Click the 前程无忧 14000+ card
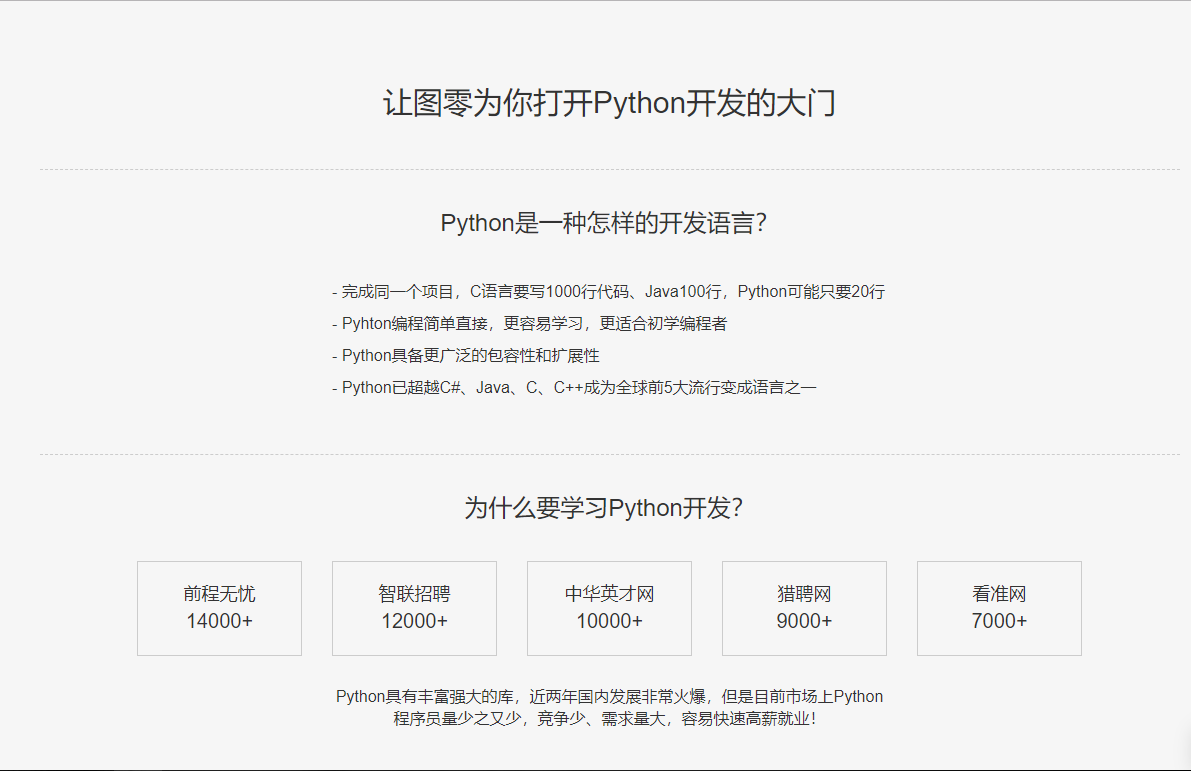1191x771 pixels. click(x=219, y=608)
